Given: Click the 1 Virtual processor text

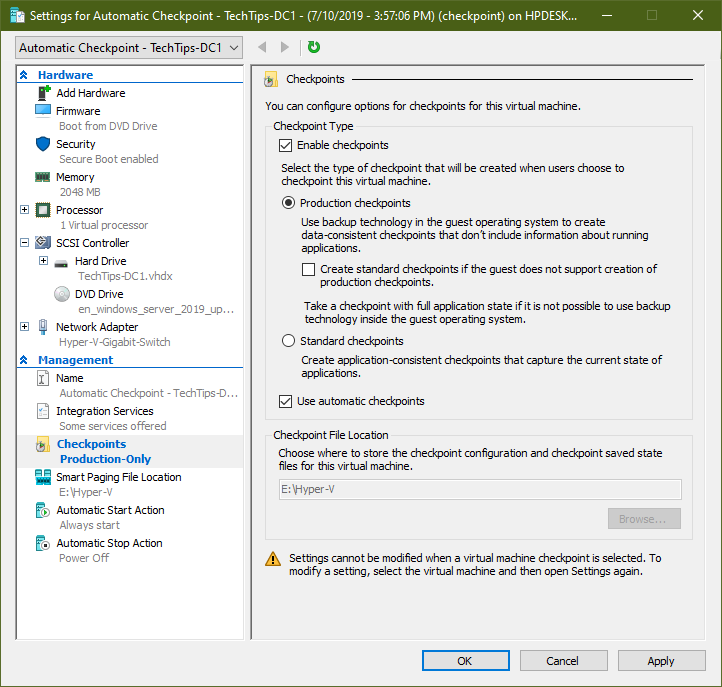Looking at the screenshot, I should click(x=104, y=225).
